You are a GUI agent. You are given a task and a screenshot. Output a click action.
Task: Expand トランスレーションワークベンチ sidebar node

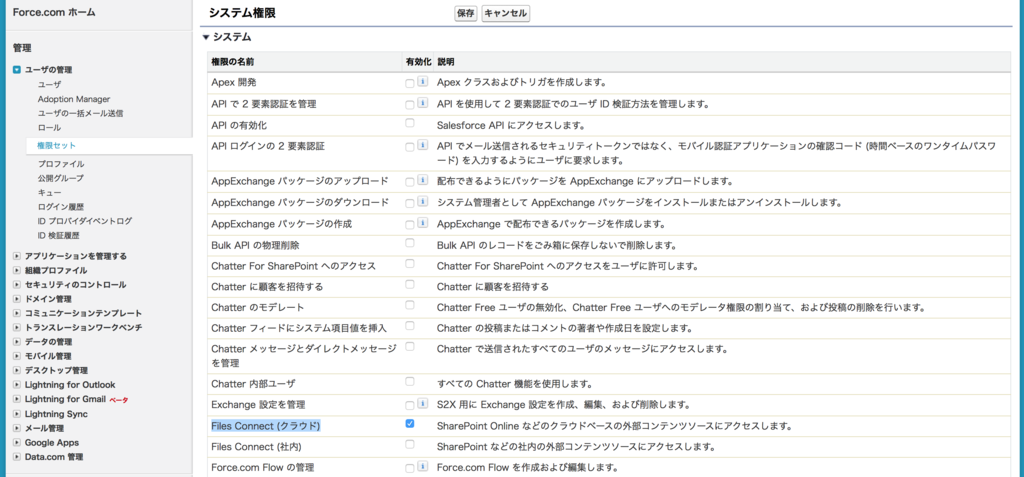[x=17, y=327]
